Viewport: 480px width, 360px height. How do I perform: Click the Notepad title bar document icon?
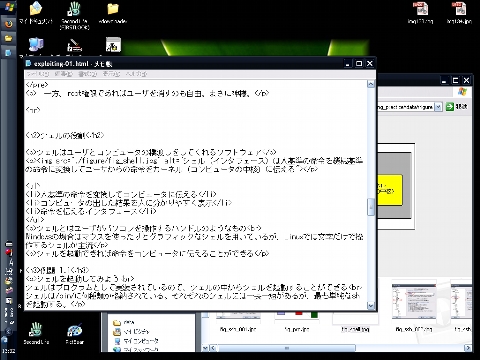point(28,63)
